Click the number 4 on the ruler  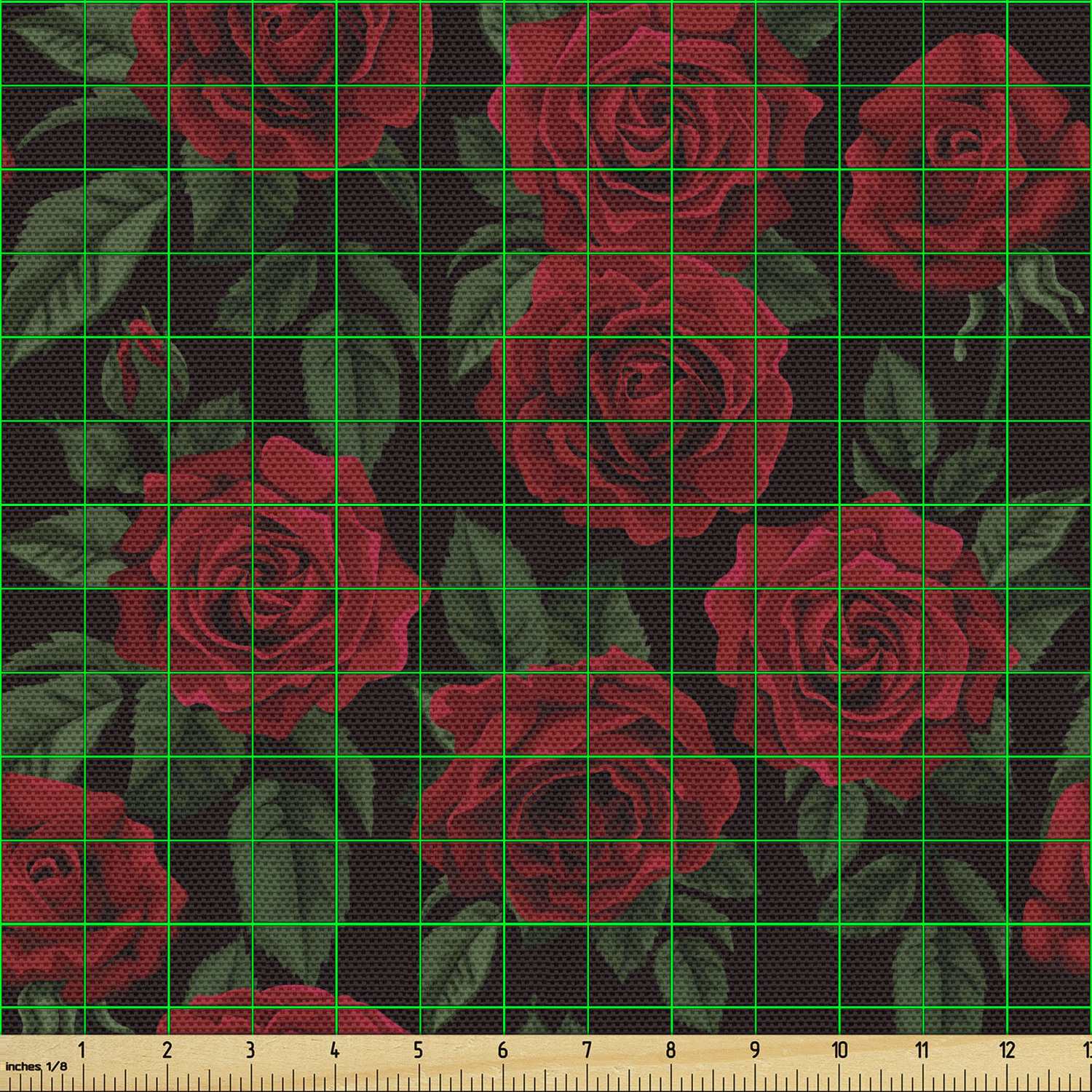(x=334, y=1050)
